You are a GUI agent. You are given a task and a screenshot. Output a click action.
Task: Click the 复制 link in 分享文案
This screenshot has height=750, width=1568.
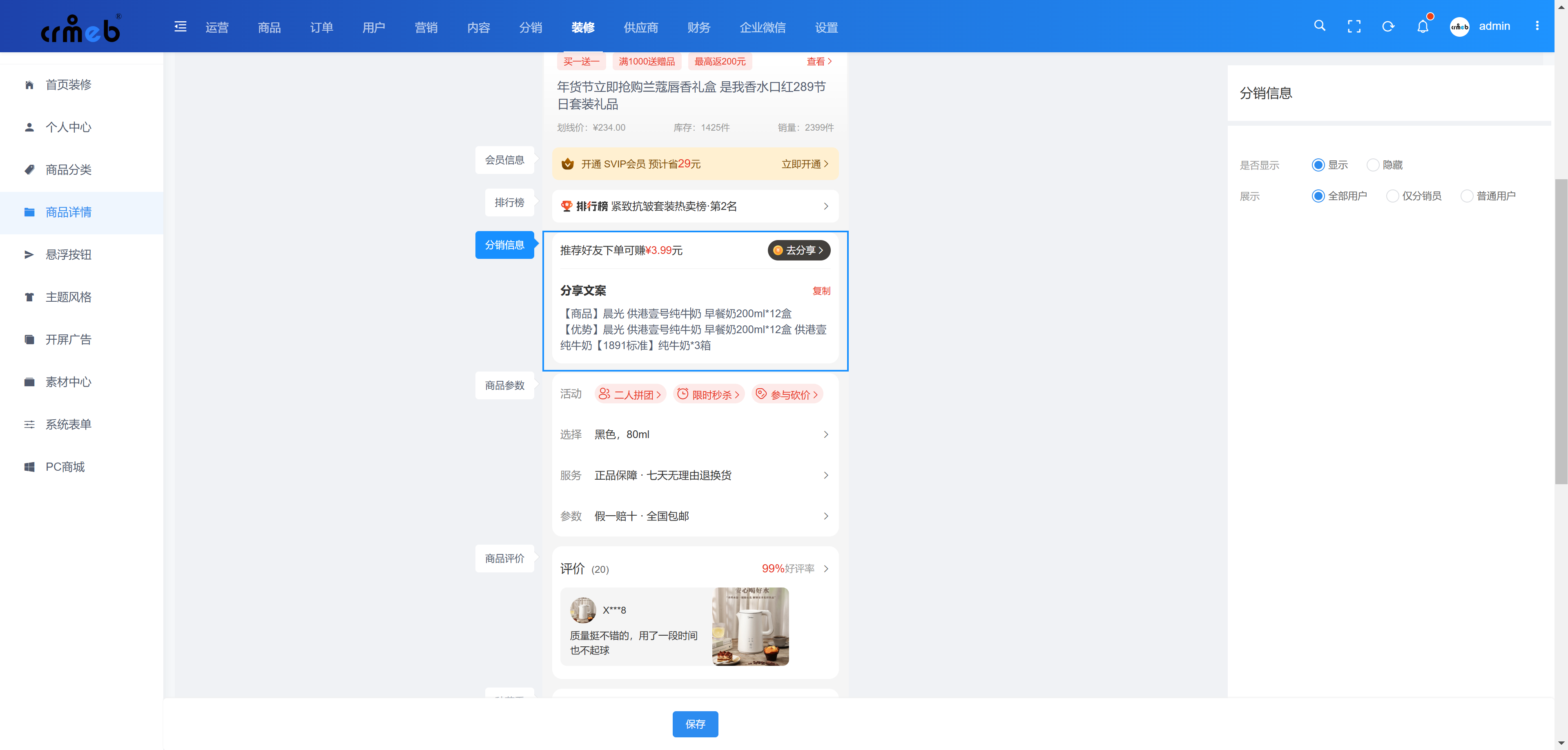pos(821,291)
